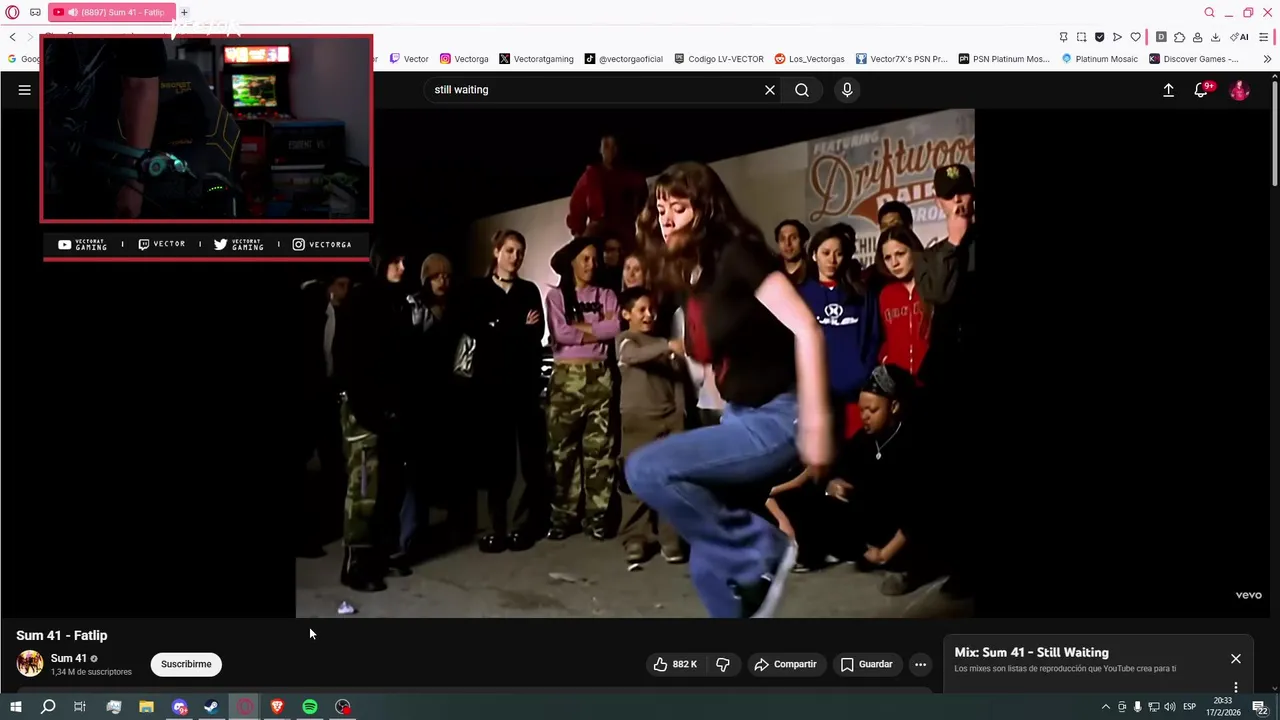Go back with the browser back arrow

(x=12, y=37)
